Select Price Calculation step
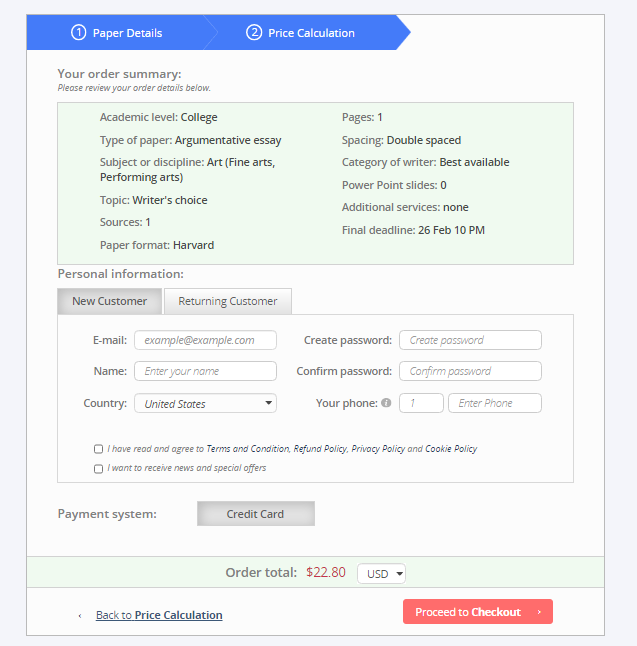Screen dimensions: 637x646 pos(300,33)
